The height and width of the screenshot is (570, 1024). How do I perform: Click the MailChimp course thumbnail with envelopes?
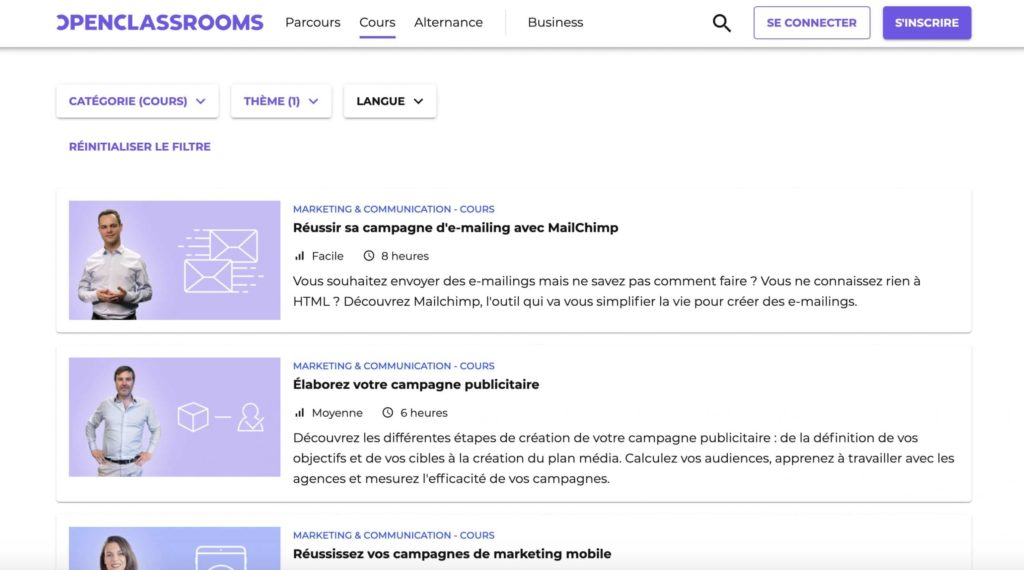pos(174,260)
